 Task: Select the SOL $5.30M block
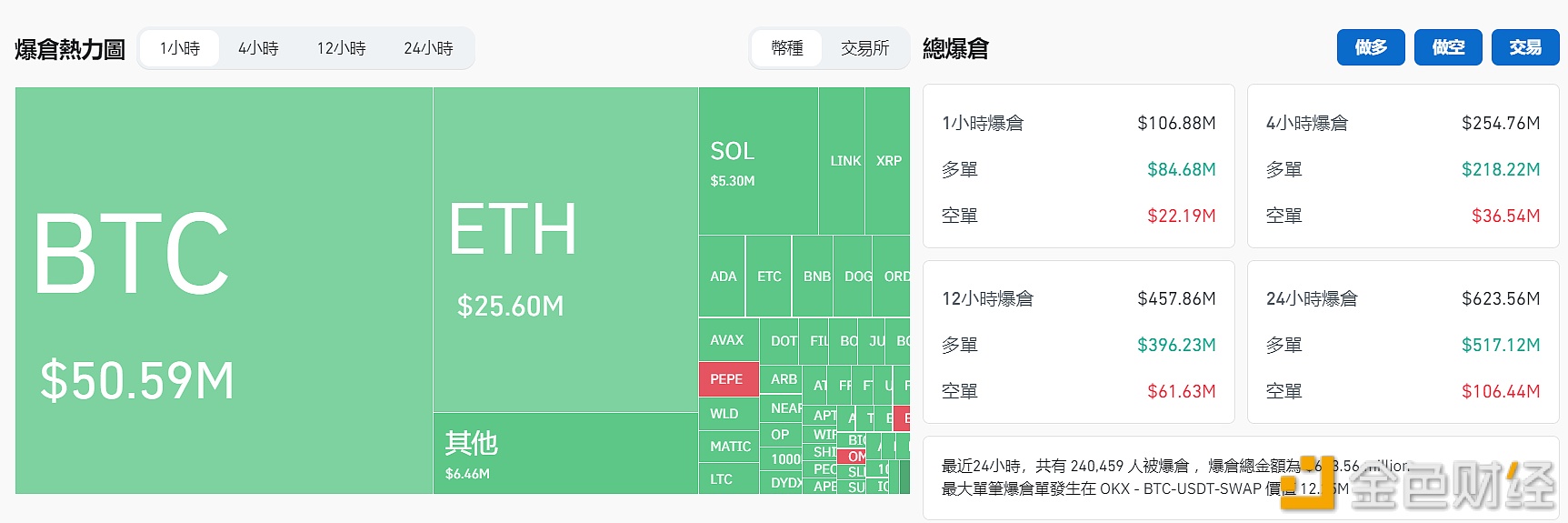pos(758,162)
